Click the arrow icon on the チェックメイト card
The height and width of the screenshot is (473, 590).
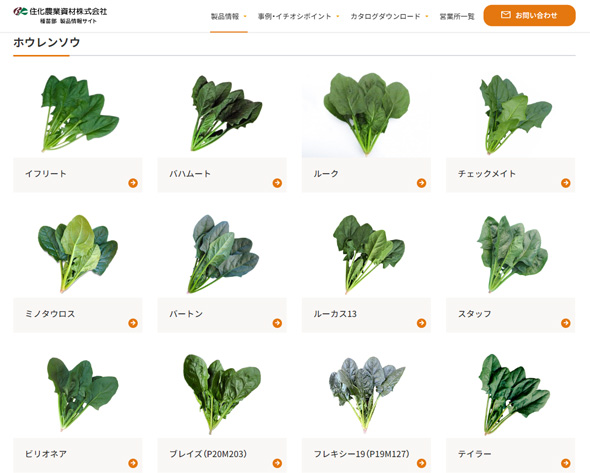[566, 183]
